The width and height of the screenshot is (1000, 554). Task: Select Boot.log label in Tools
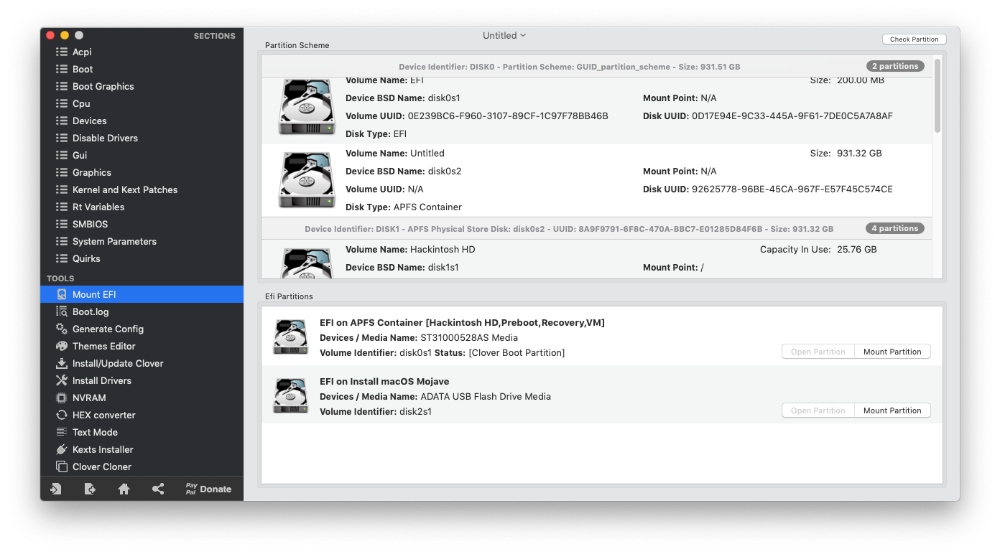click(x=91, y=312)
